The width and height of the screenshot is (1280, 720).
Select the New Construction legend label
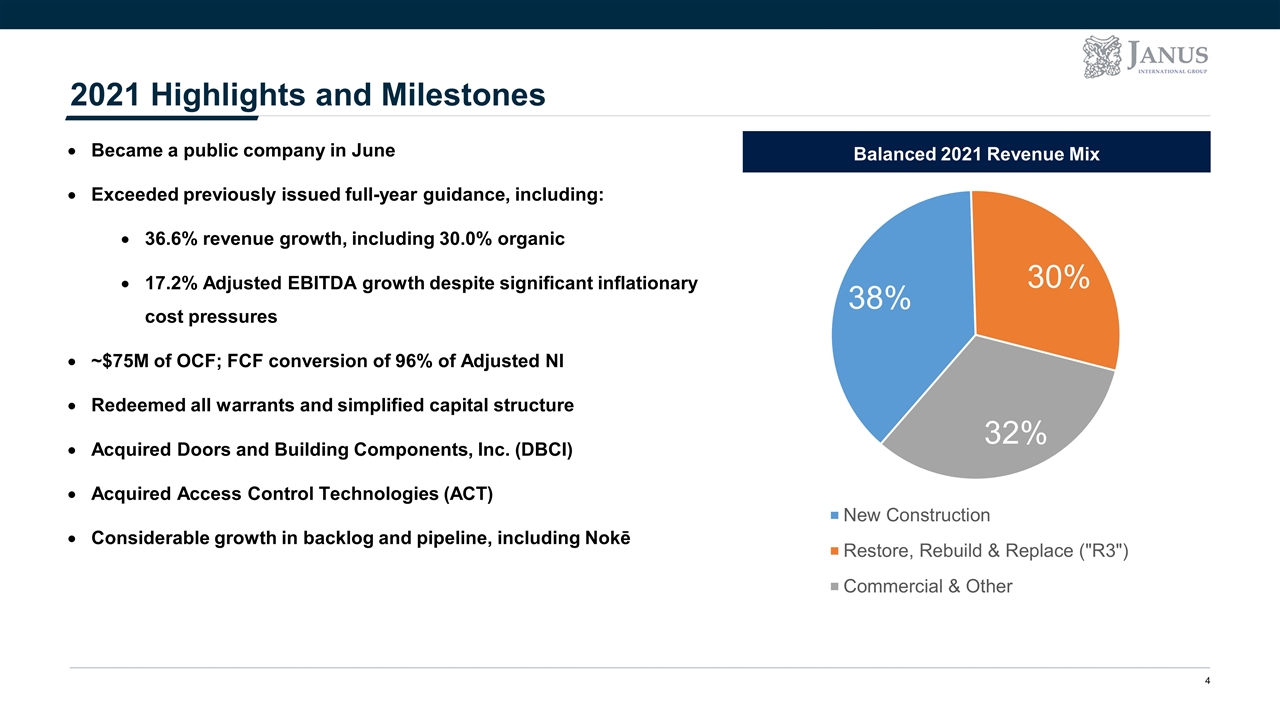(x=917, y=515)
